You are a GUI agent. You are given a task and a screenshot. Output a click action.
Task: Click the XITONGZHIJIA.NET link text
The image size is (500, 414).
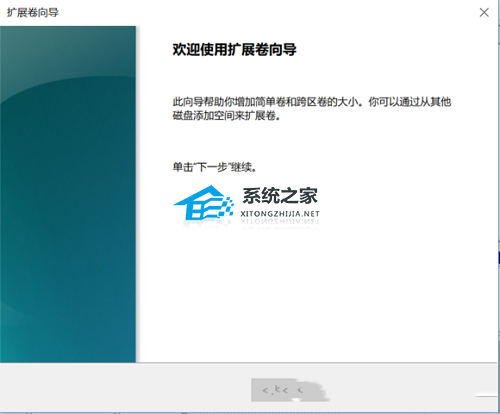[x=280, y=214]
